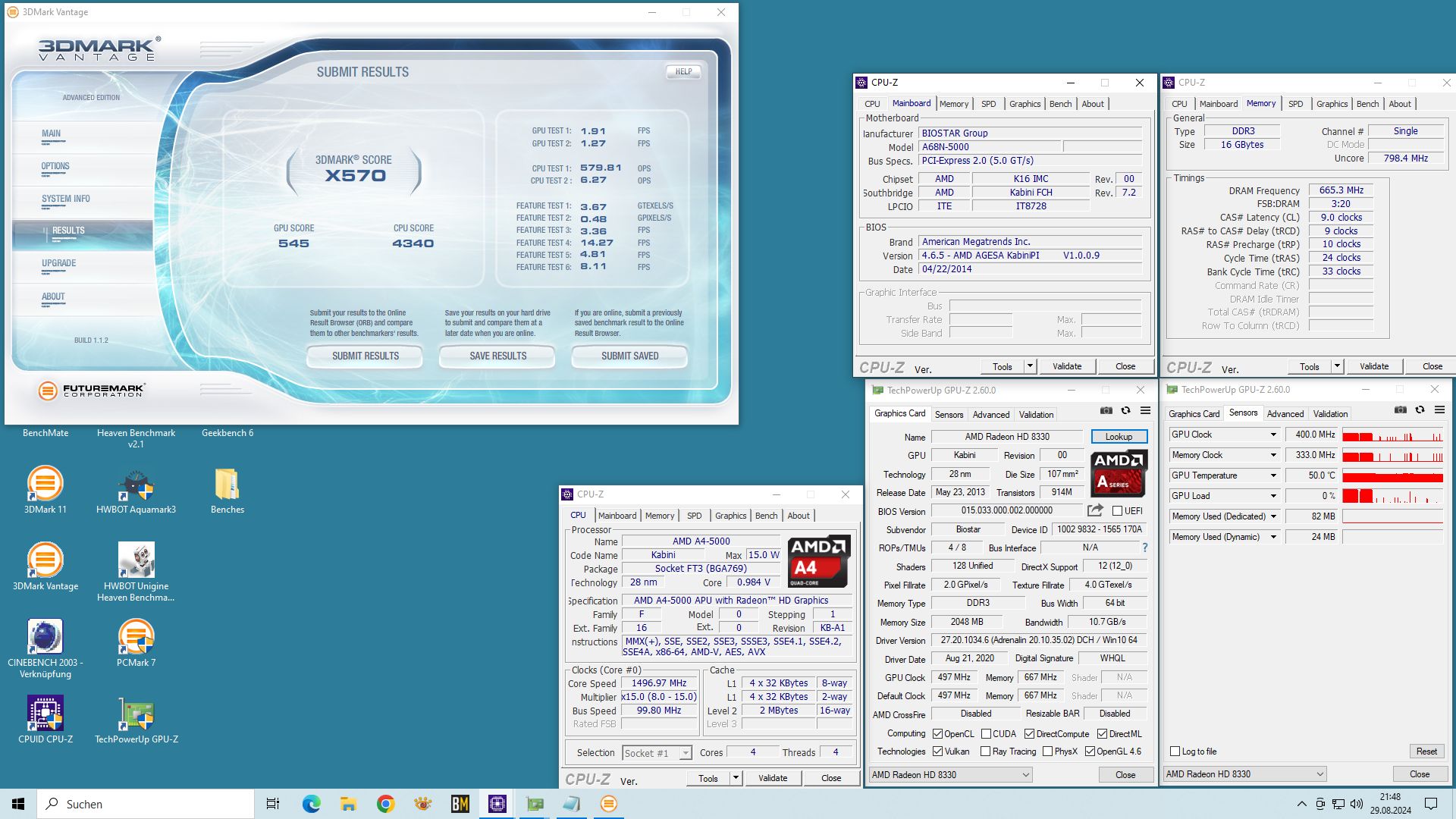
Task: Open Google Chrome from the taskbar
Action: 385,804
